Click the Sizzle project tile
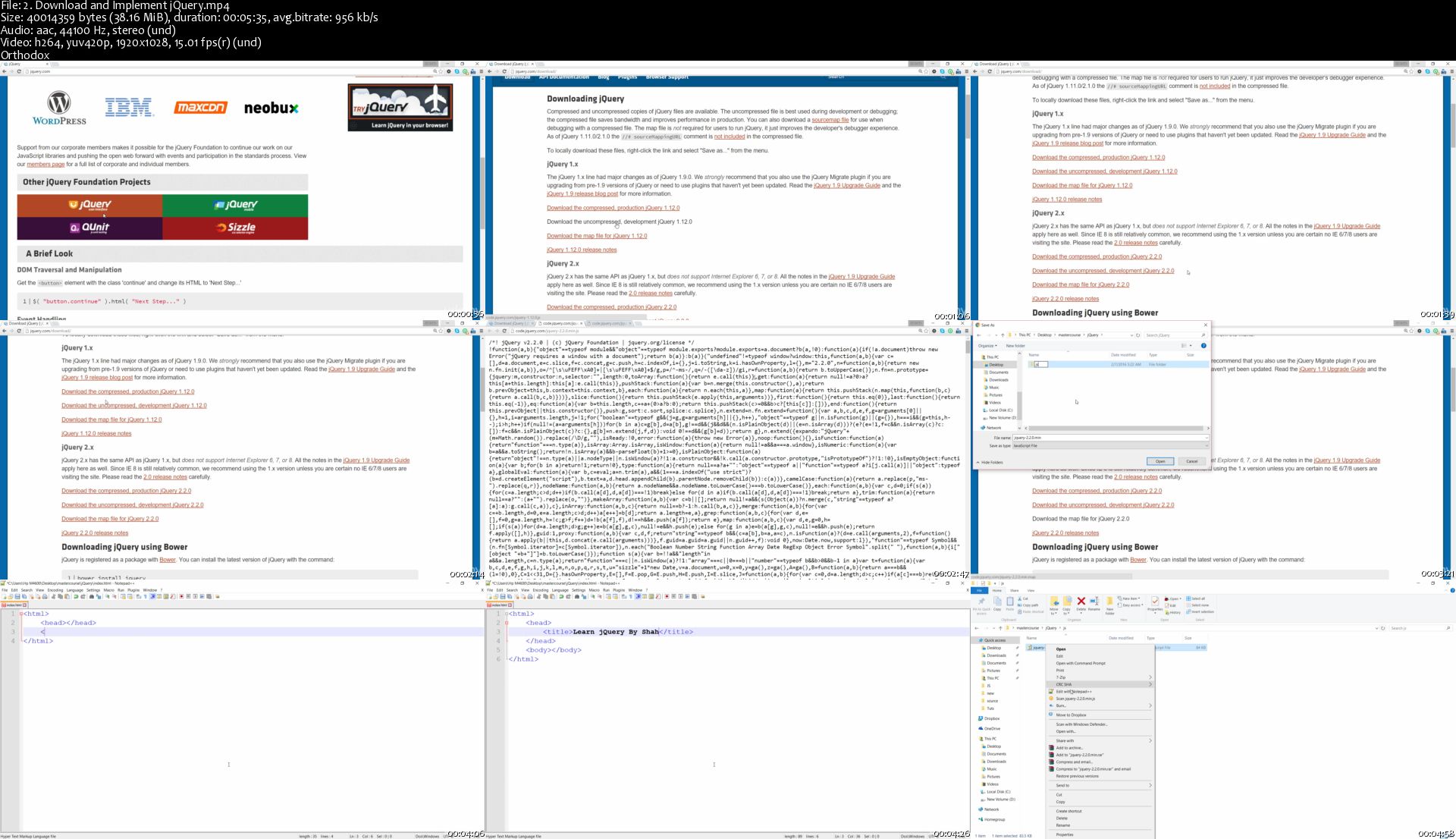Image resolution: width=1456 pixels, height=839 pixels. pos(235,228)
